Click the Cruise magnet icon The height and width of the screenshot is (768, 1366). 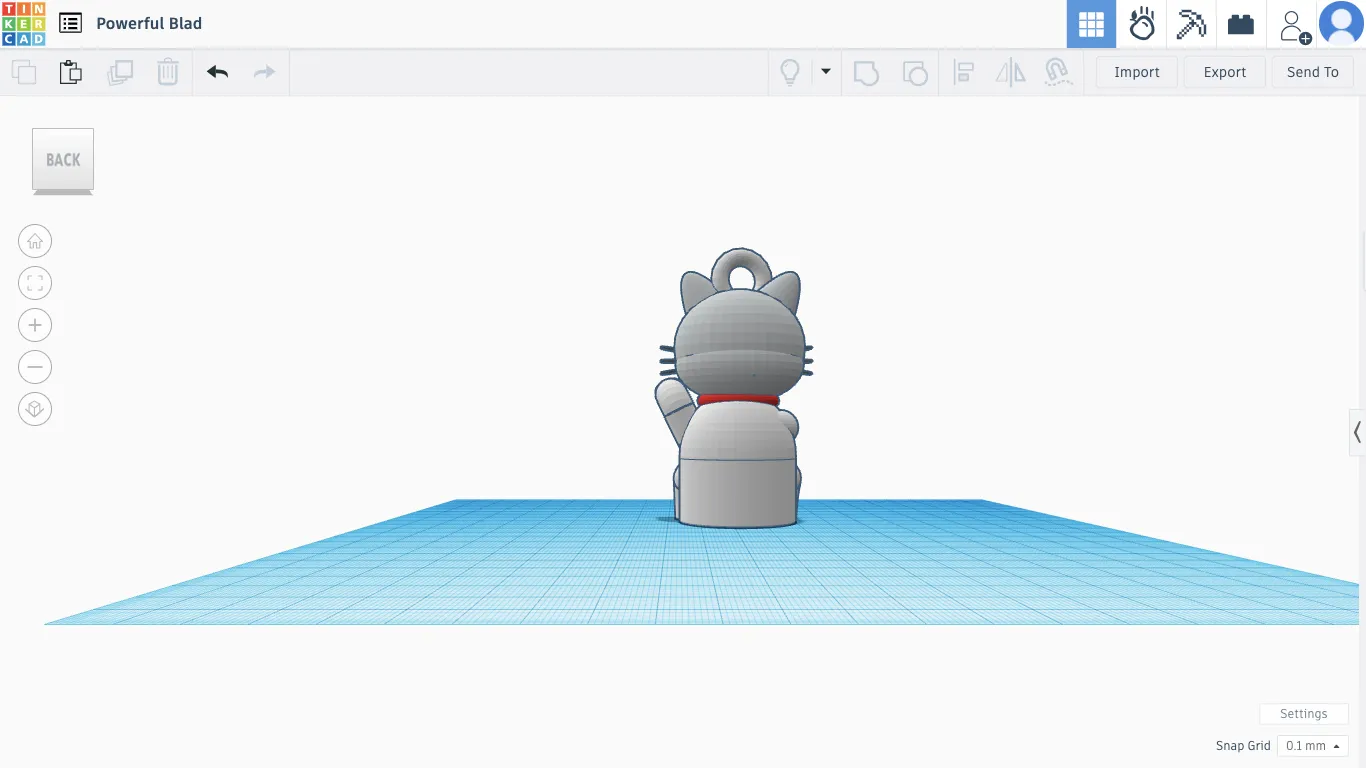click(1057, 72)
